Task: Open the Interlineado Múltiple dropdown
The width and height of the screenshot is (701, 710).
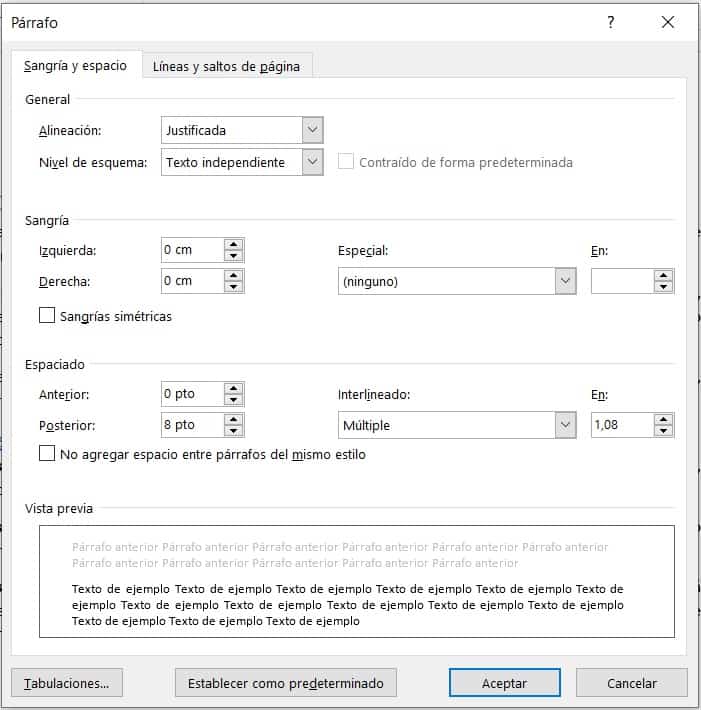Action: pyautogui.click(x=565, y=425)
